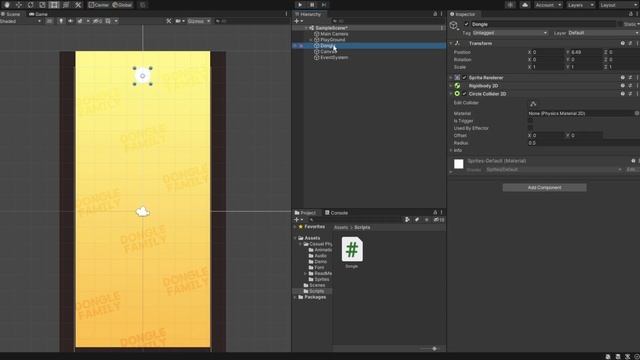Toggle pivot mode Center button
Viewport: 640px width, 360px height.
pyautogui.click(x=99, y=5)
